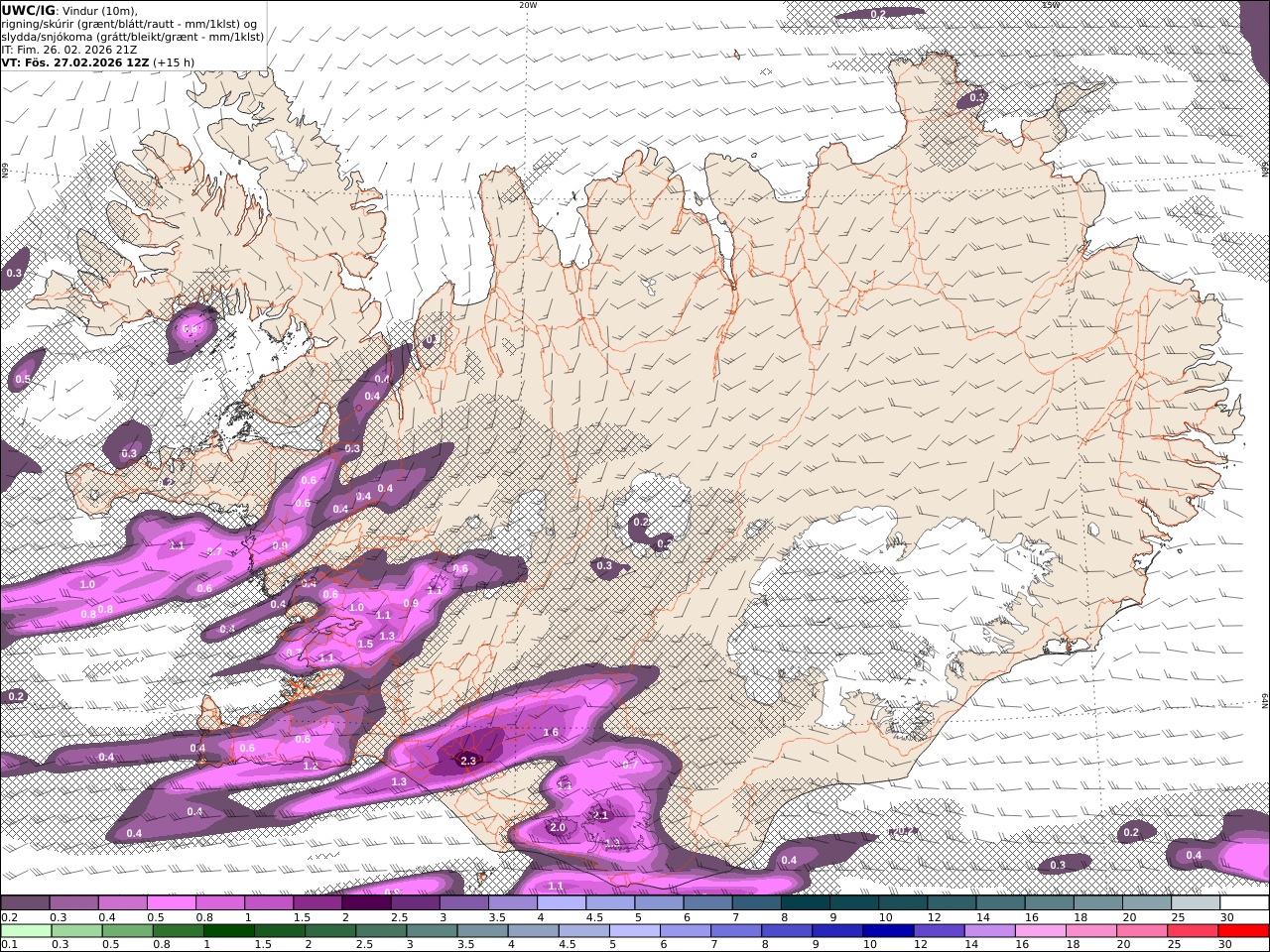Pick the pale mint swatch between 0.1 and 0.3
The width and height of the screenshot is (1270, 952).
[x=26, y=931]
